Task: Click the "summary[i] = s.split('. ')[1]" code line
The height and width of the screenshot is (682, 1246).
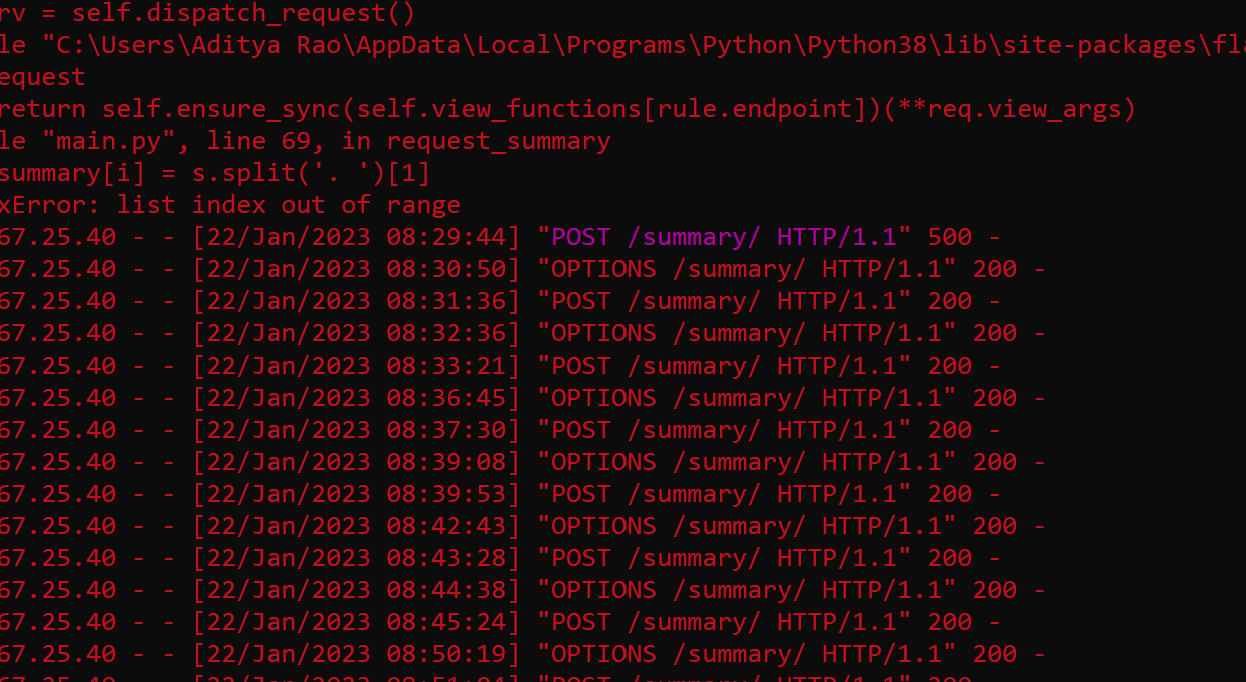Action: [x=215, y=173]
